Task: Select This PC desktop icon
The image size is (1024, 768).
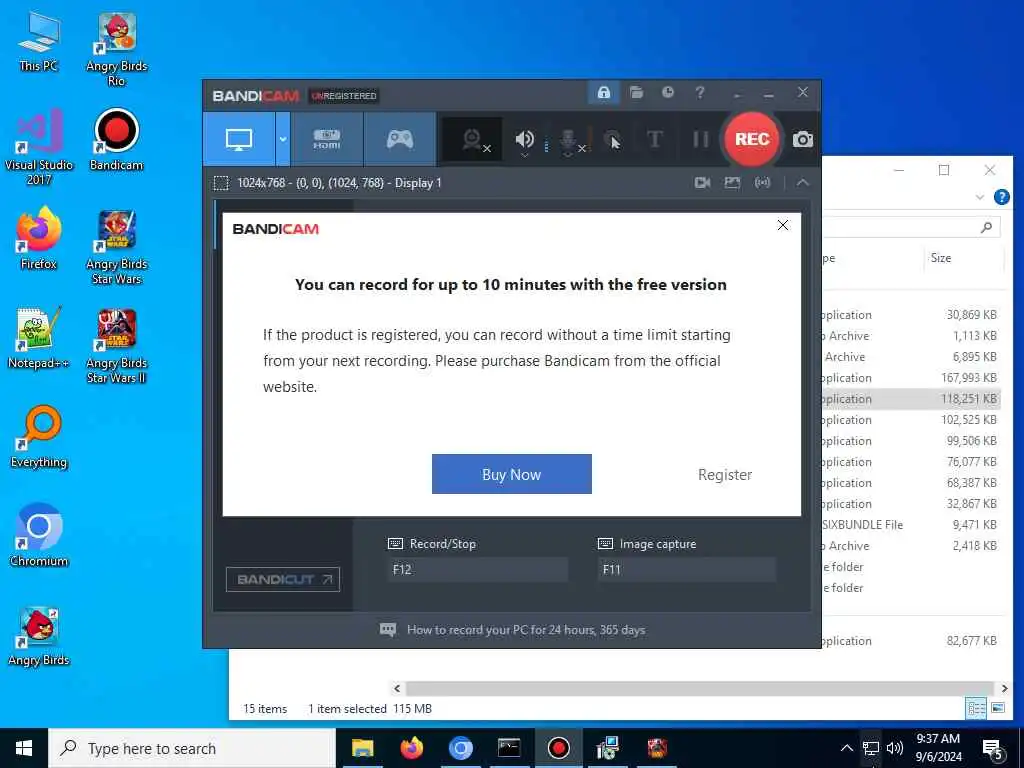Action: point(39,42)
